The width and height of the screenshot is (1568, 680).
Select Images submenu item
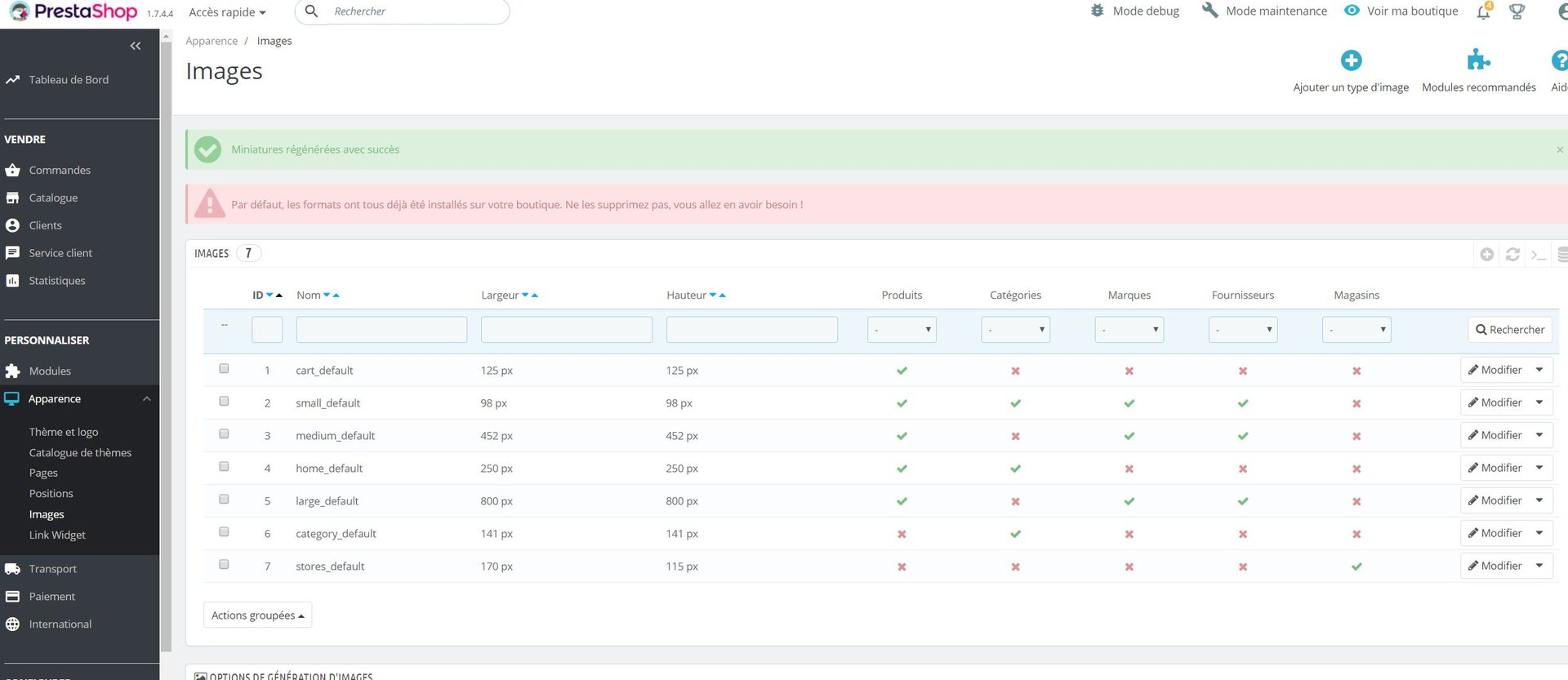point(47,514)
